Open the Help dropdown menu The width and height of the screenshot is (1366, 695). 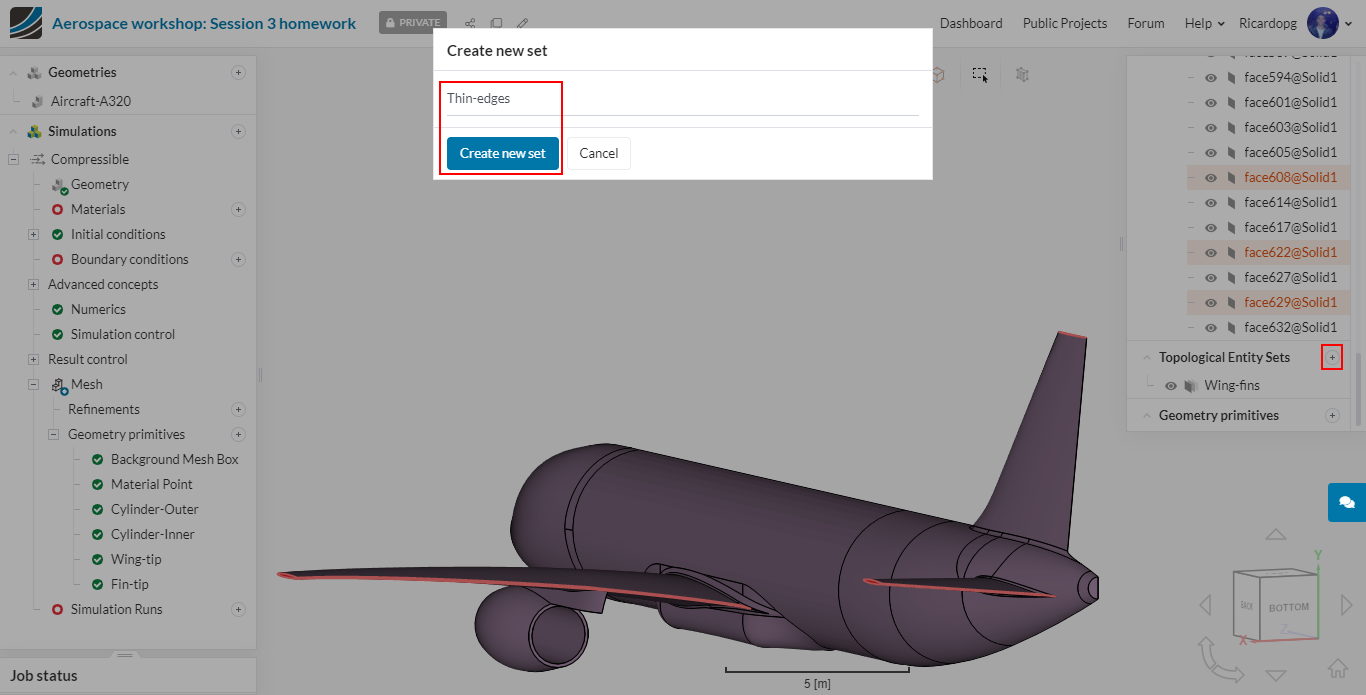click(x=1205, y=23)
